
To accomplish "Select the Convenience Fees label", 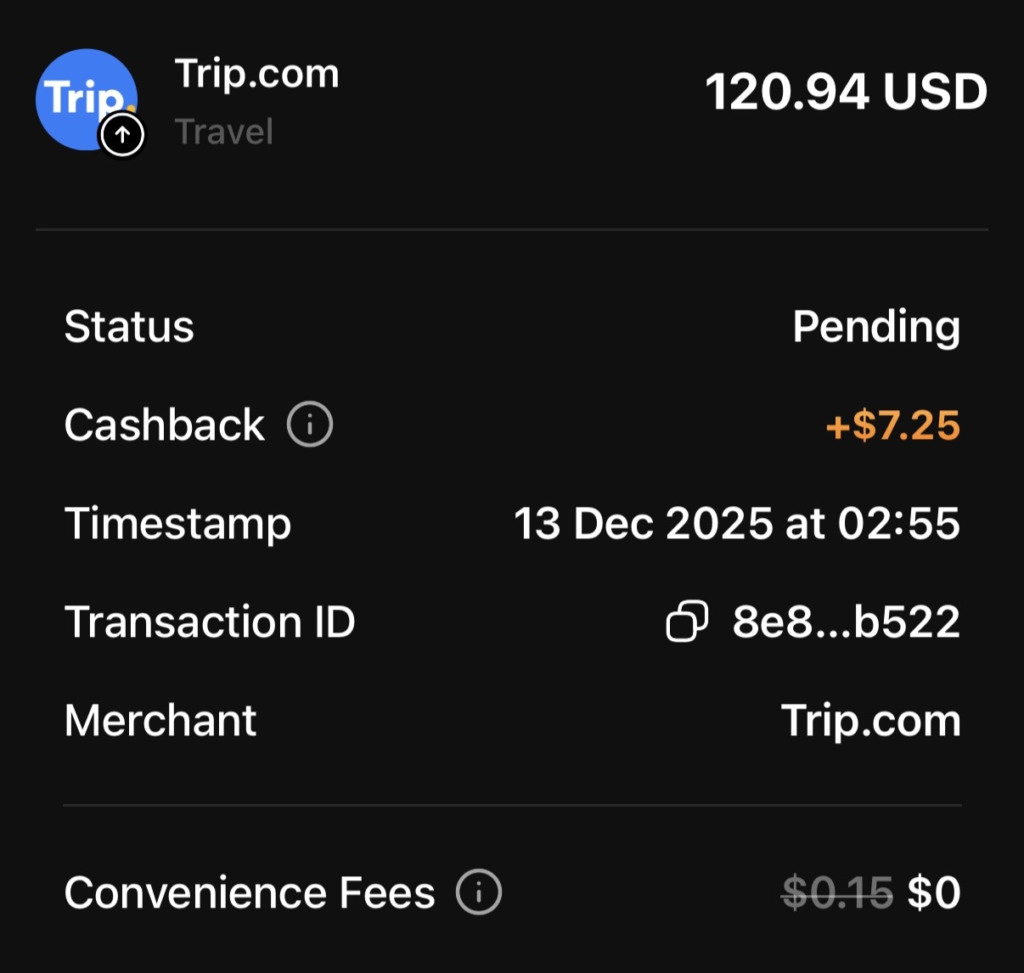I will [x=250, y=892].
